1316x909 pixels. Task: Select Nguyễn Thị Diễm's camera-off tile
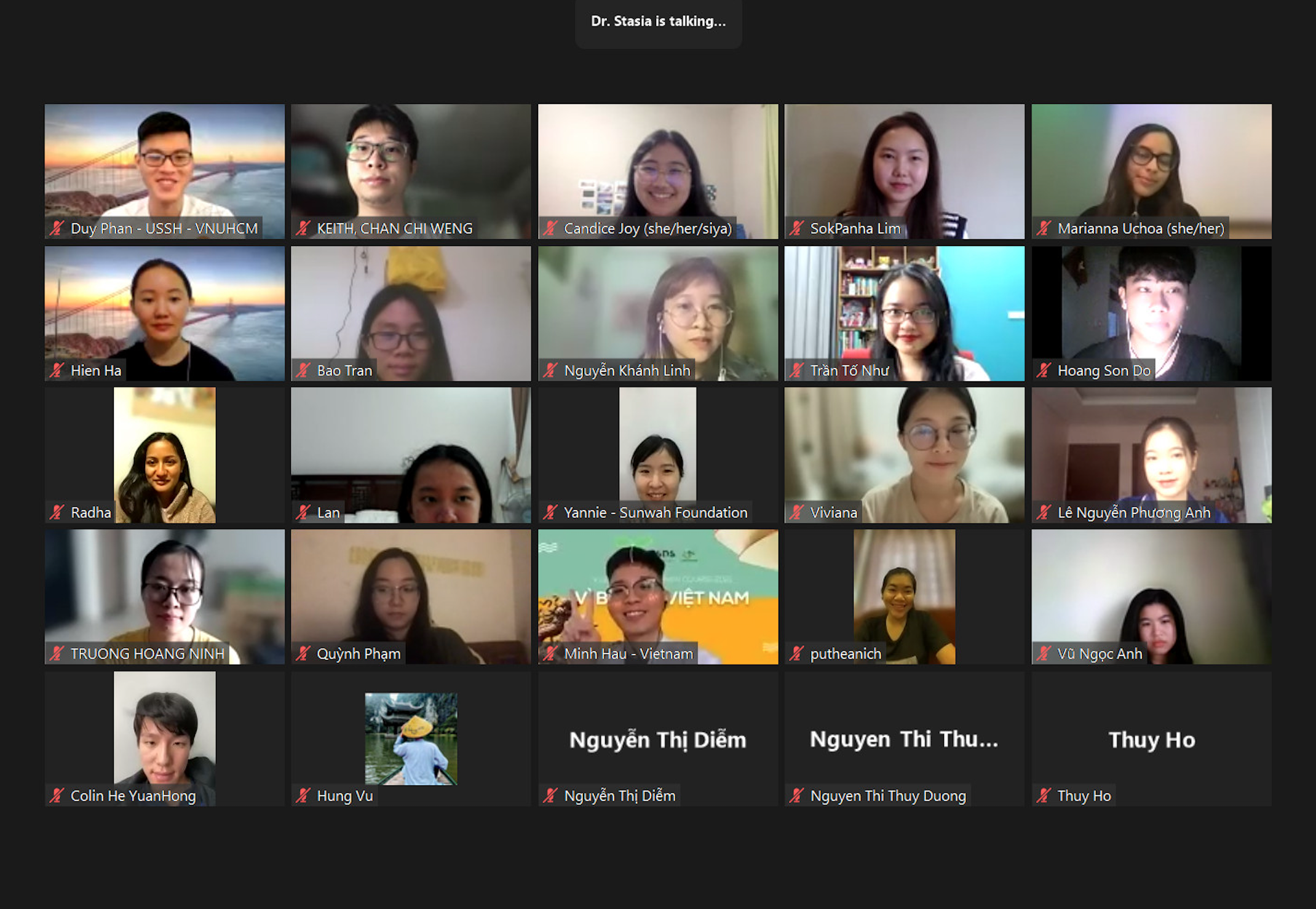[x=658, y=739]
